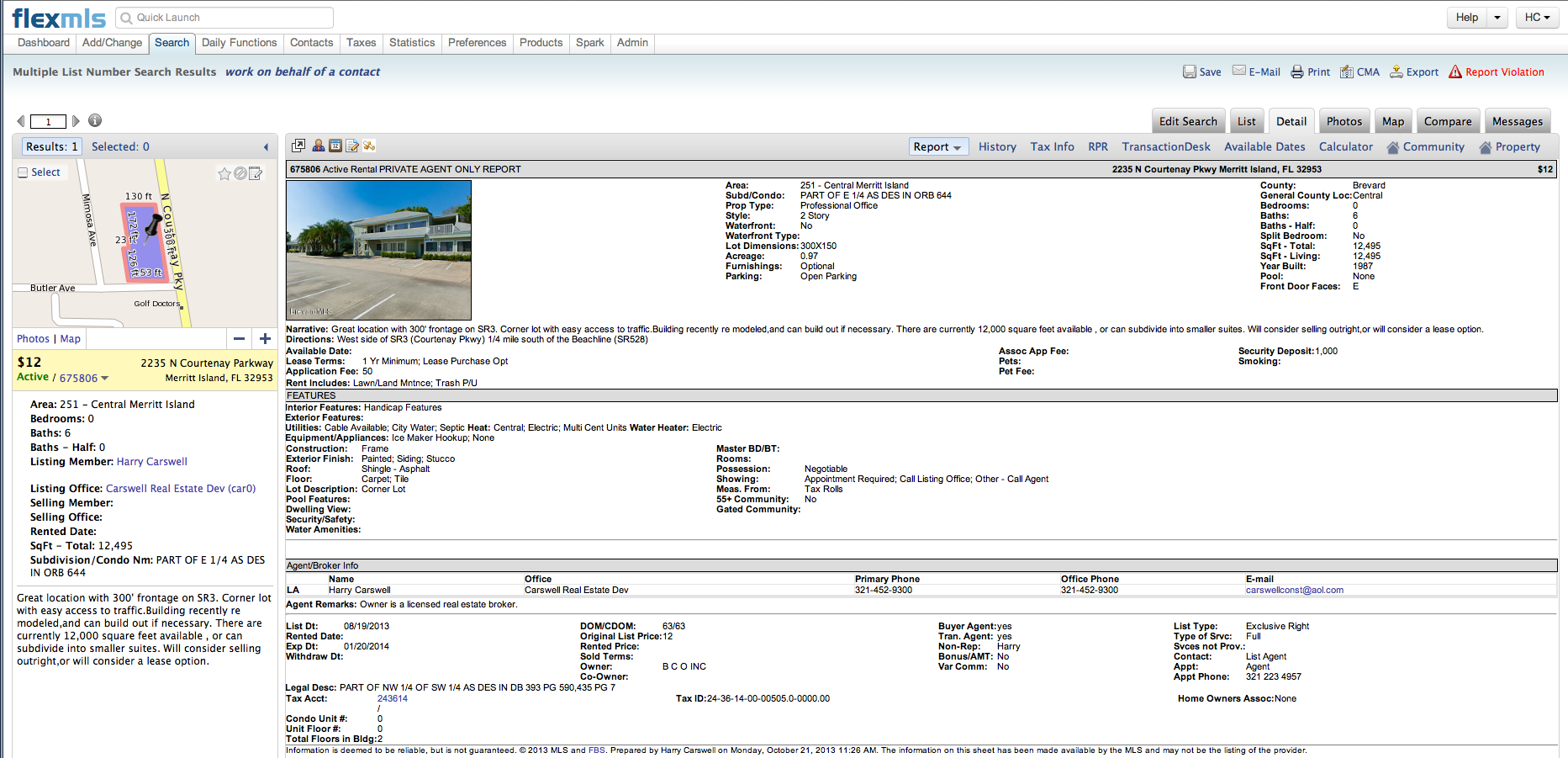
Task: Click the info icon beside page number
Action: [x=95, y=120]
